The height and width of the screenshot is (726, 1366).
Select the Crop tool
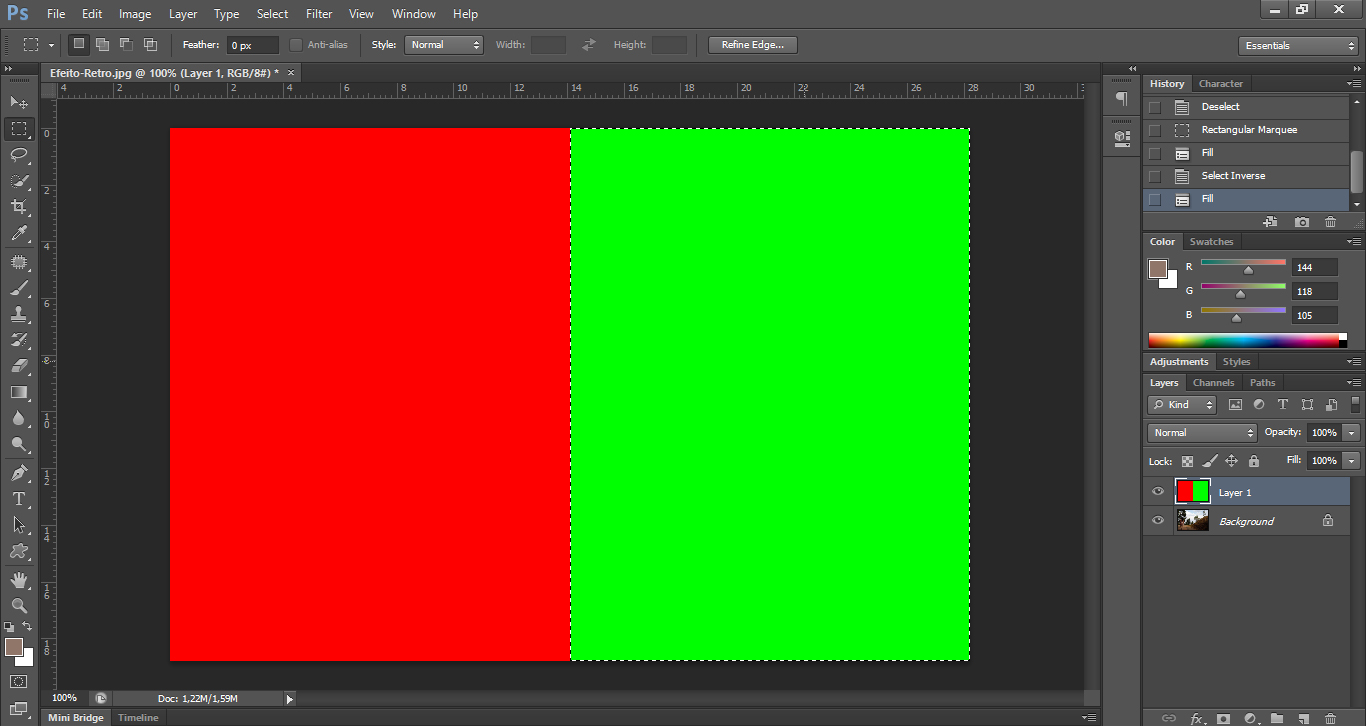[x=19, y=207]
